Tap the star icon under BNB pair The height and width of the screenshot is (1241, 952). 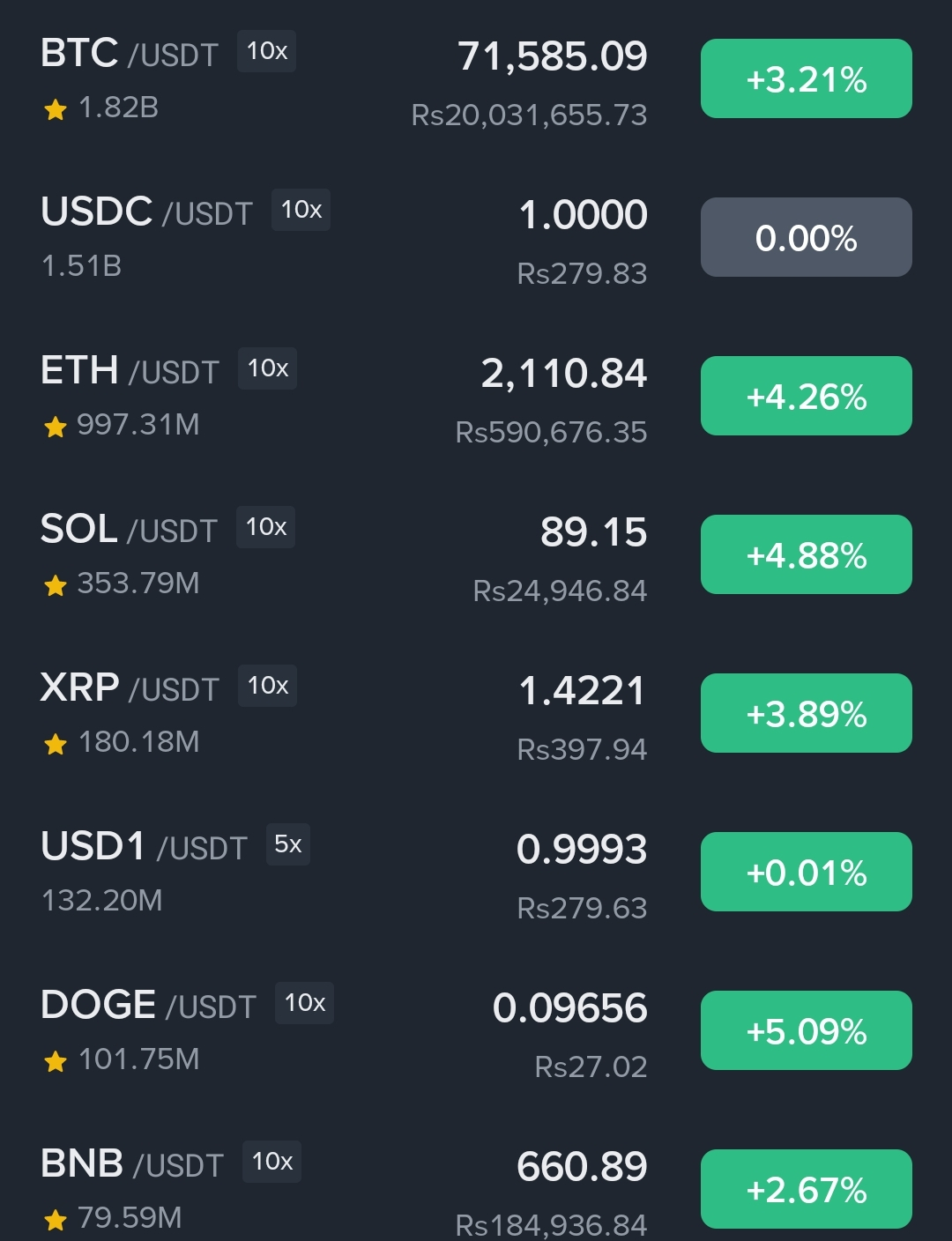coord(56,1220)
